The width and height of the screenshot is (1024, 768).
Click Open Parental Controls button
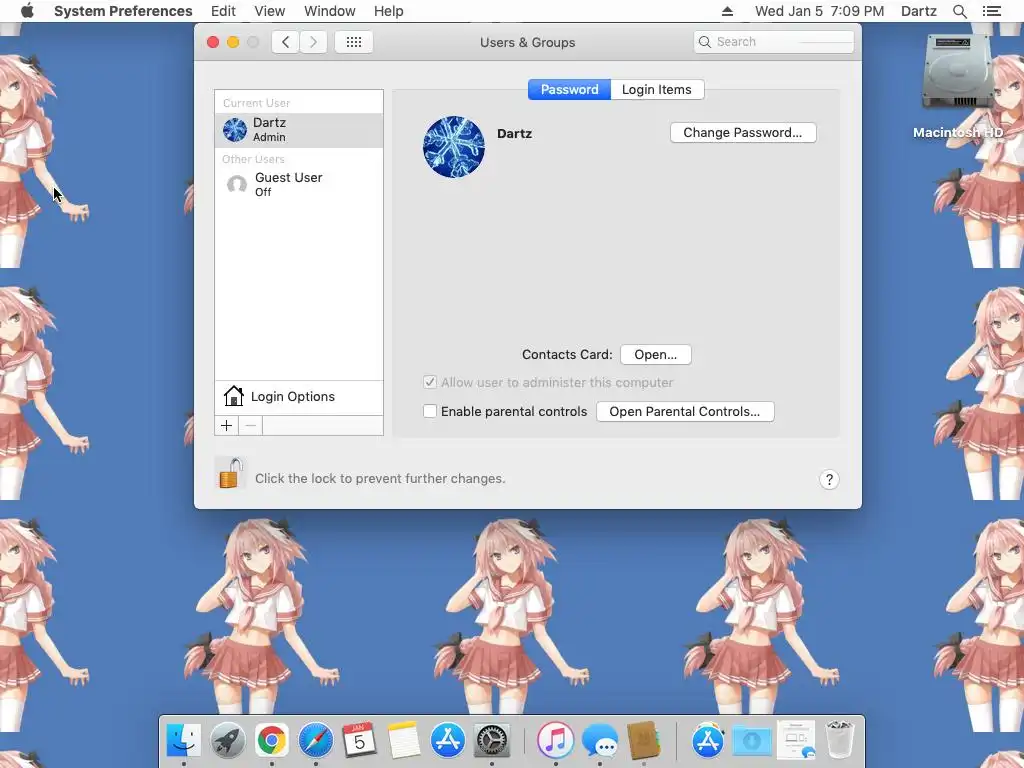pyautogui.click(x=684, y=411)
